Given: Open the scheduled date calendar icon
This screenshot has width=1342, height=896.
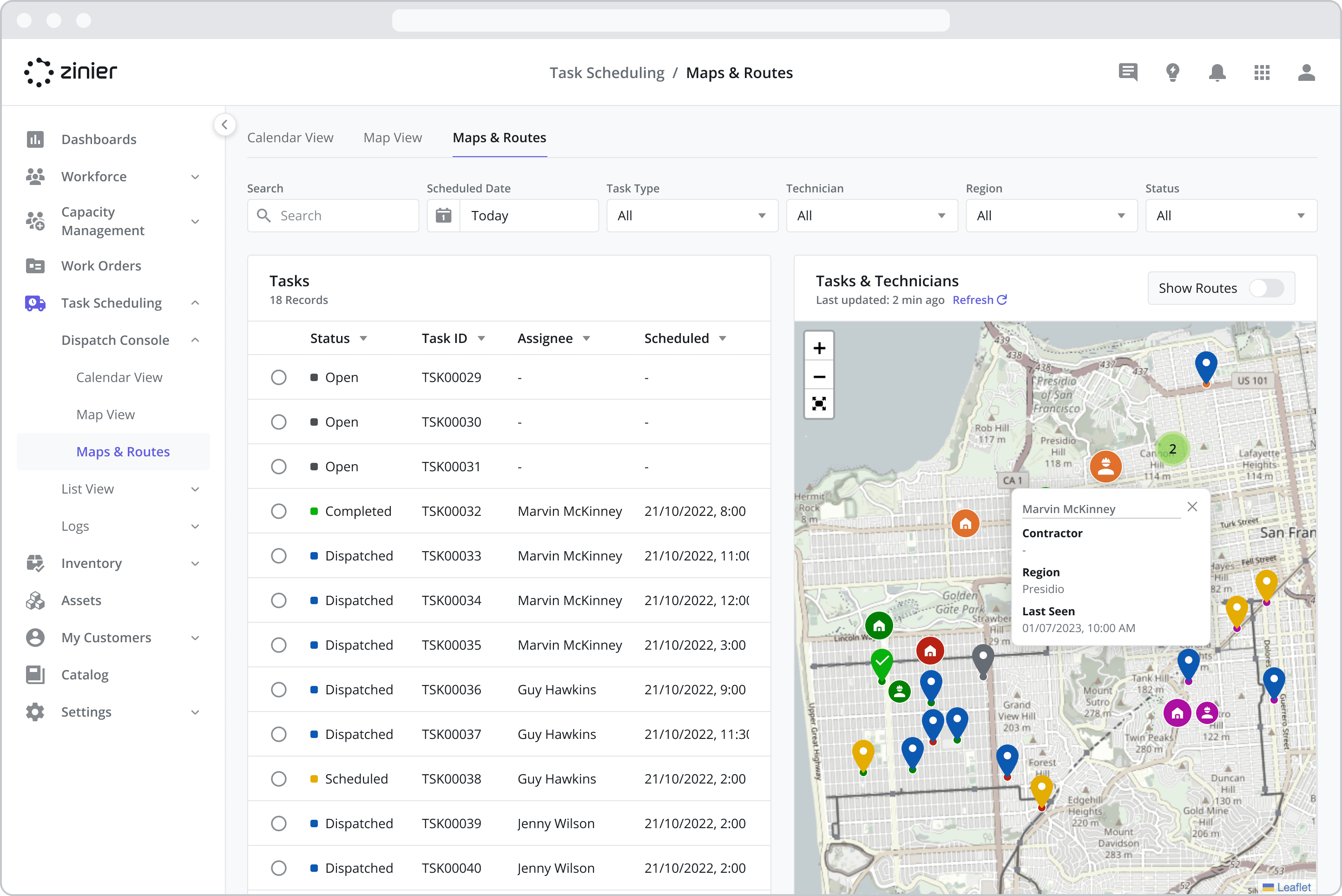Looking at the screenshot, I should [x=443, y=216].
